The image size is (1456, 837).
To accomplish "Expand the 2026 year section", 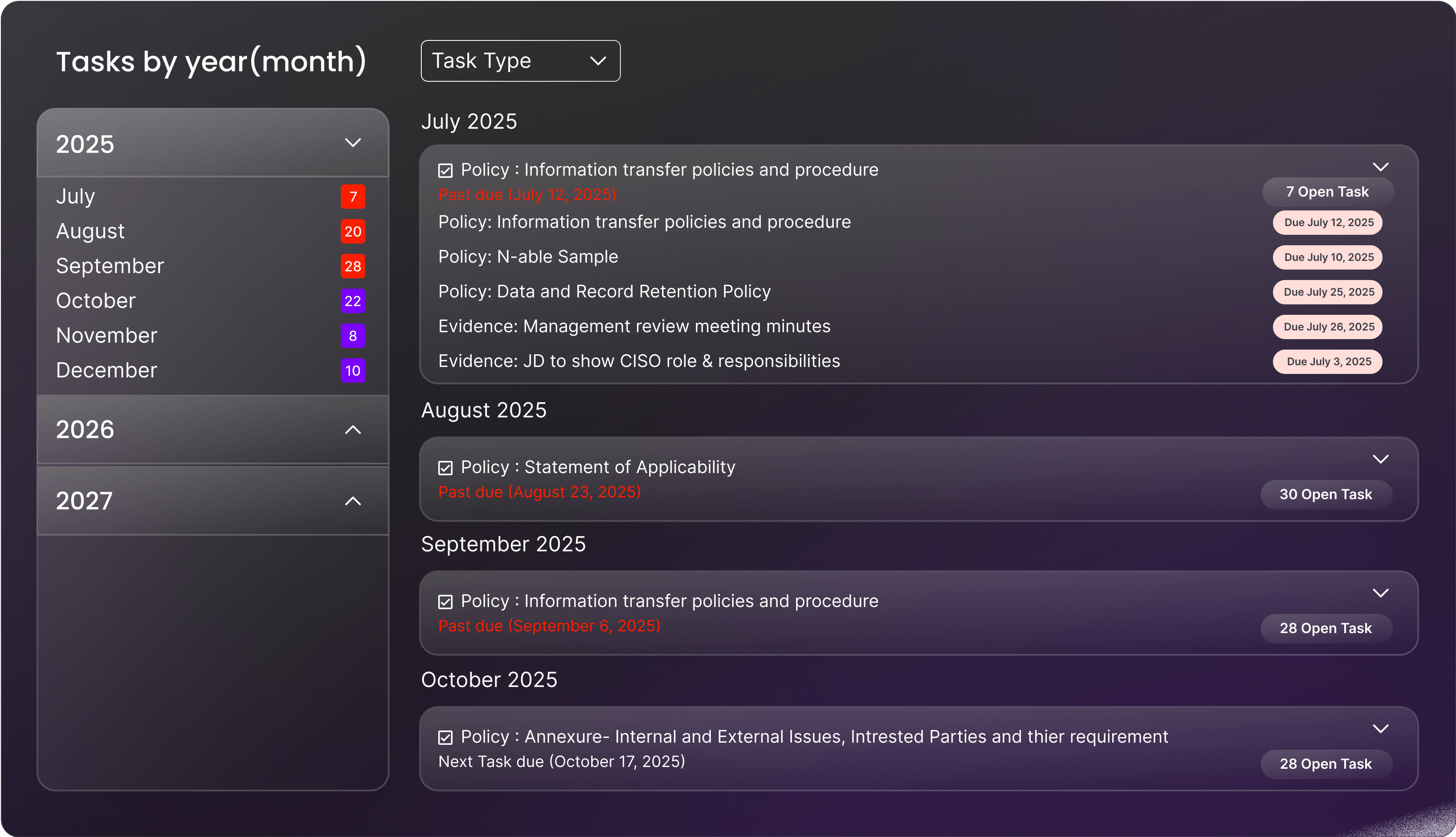I will 352,430.
